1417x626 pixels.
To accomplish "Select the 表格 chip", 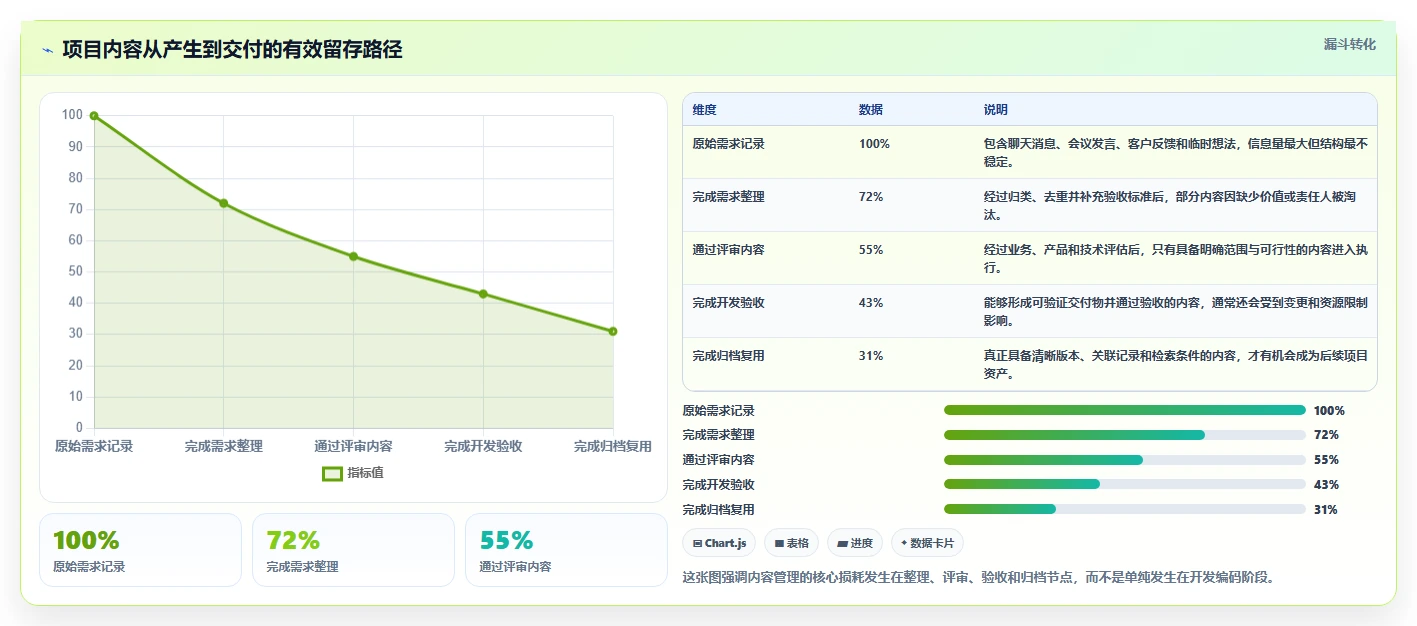I will (x=792, y=543).
